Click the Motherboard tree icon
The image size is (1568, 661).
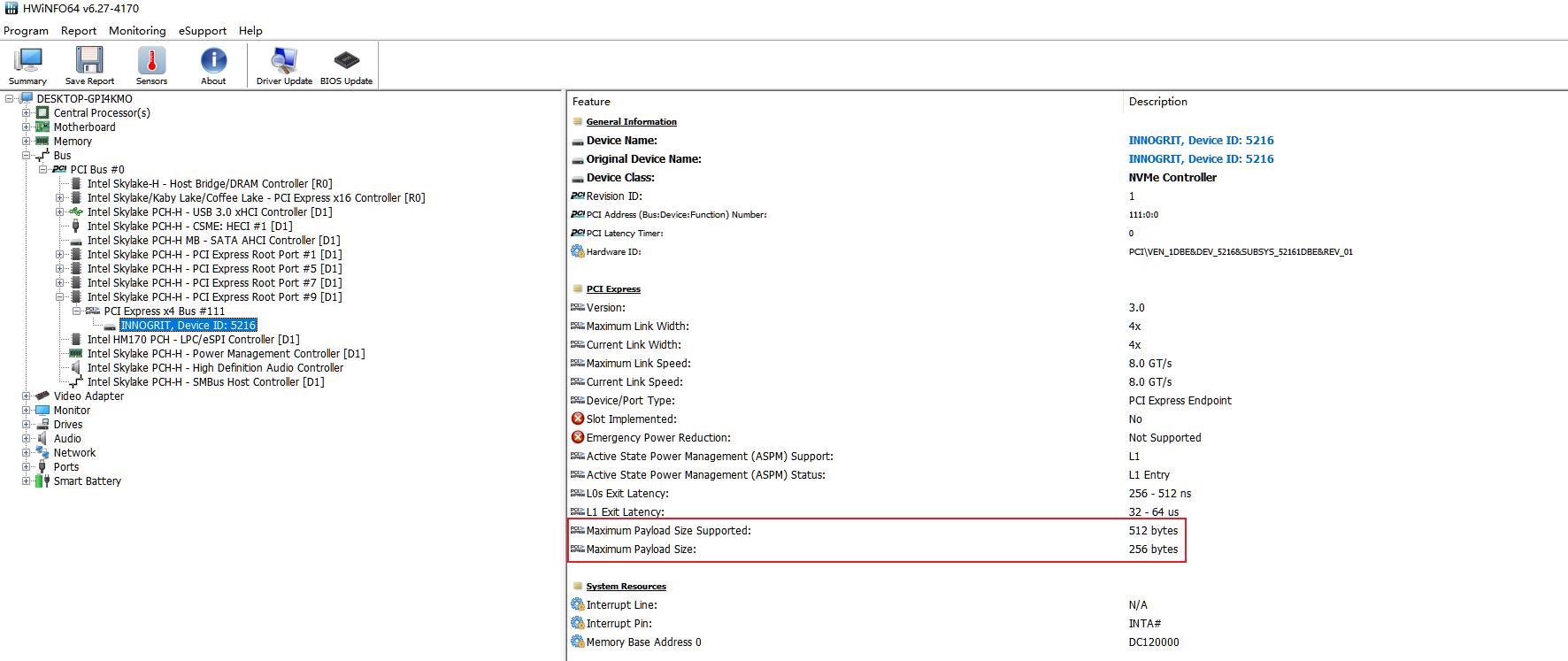42,127
